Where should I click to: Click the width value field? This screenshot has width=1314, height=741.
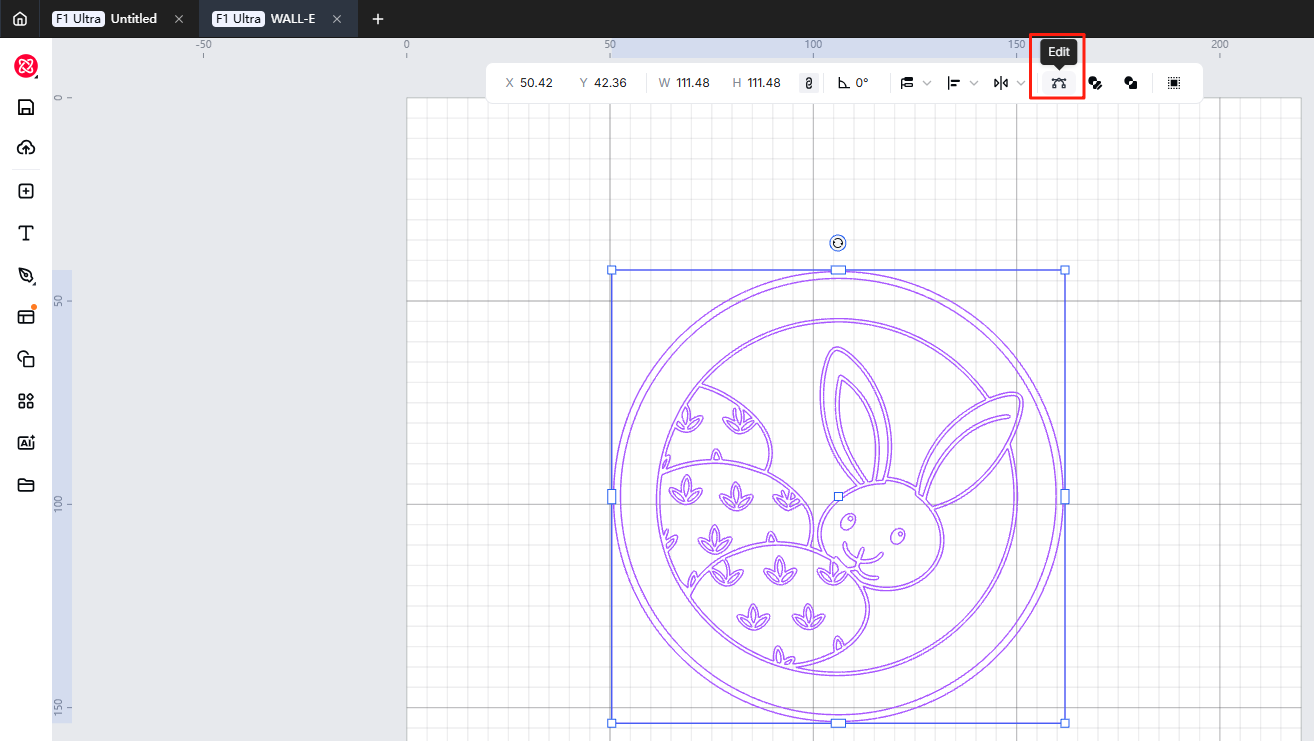[x=692, y=83]
